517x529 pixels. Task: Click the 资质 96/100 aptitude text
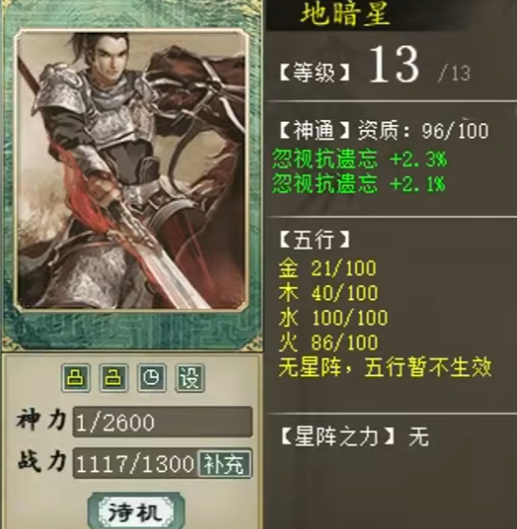point(423,131)
